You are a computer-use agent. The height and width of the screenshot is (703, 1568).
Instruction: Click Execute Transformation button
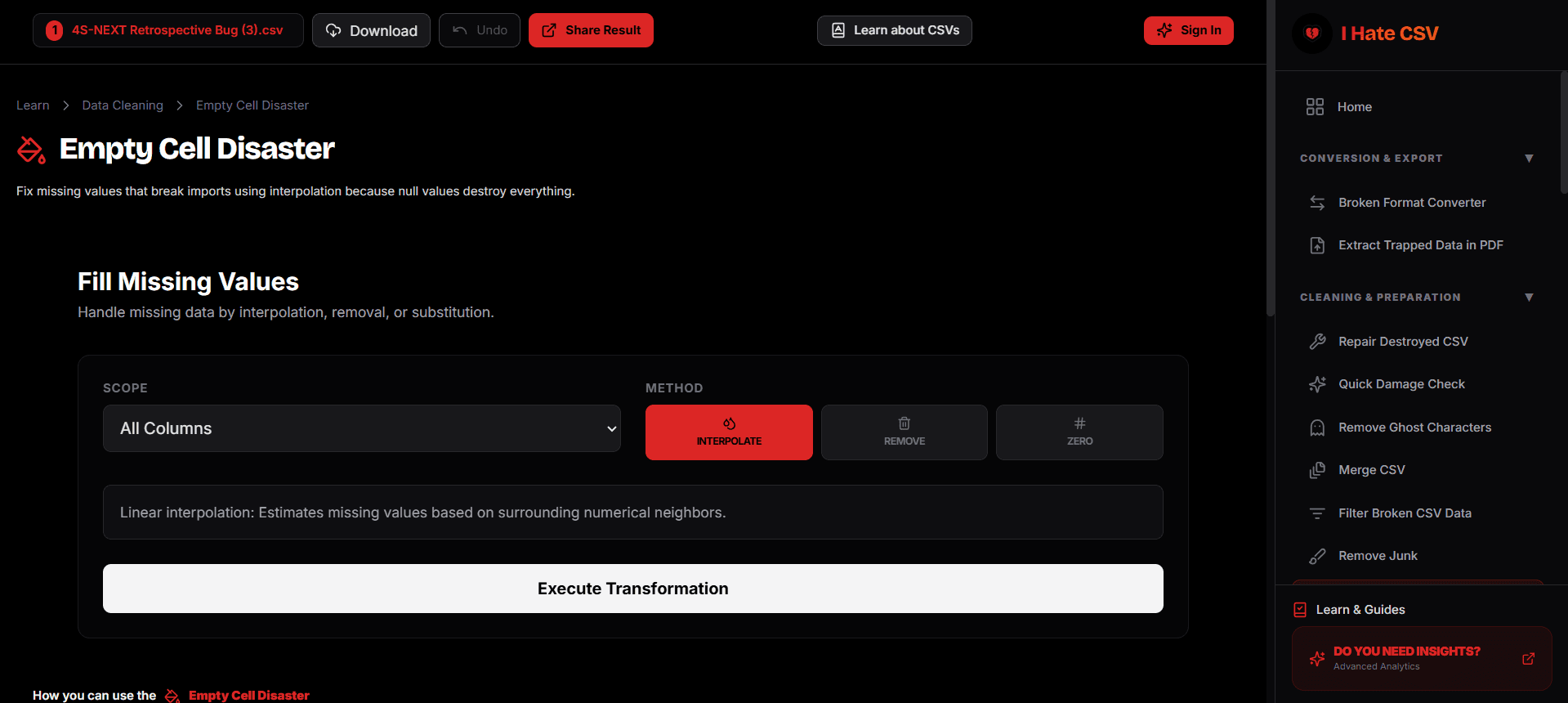[x=633, y=589]
